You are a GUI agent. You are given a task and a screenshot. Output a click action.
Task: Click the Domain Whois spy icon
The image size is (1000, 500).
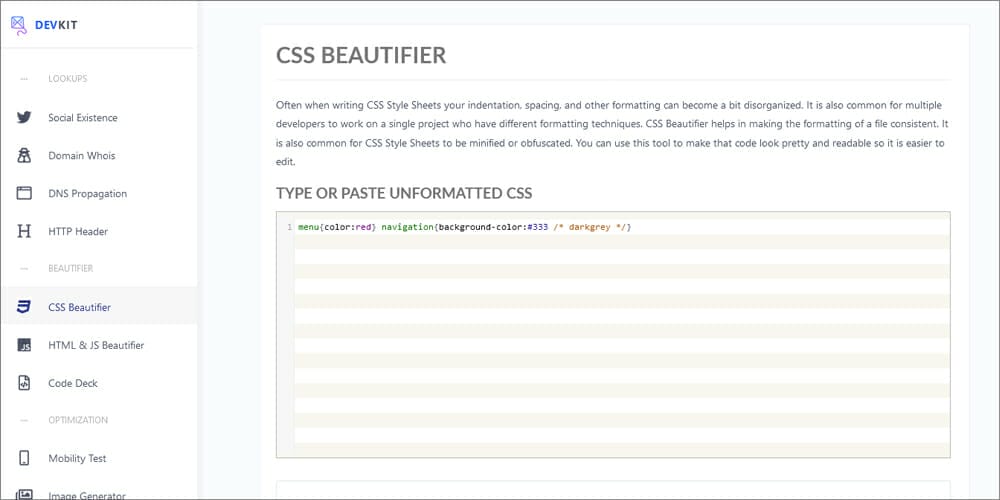point(24,156)
